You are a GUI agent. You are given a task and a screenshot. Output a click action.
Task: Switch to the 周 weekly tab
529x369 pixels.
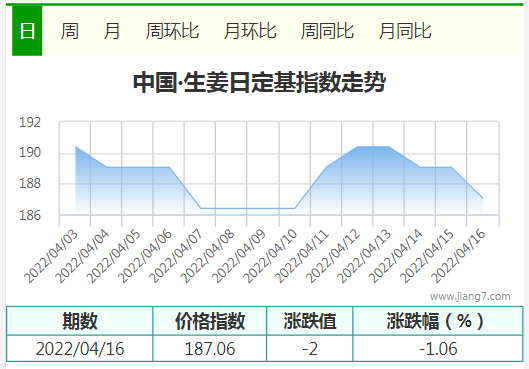pos(70,31)
